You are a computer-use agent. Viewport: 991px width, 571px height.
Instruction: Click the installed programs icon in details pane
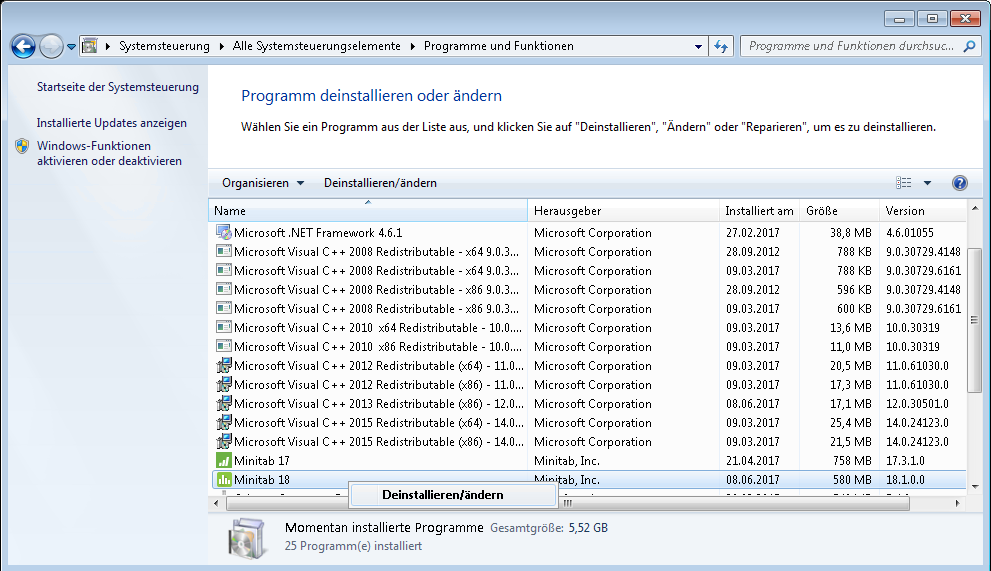pyautogui.click(x=246, y=537)
